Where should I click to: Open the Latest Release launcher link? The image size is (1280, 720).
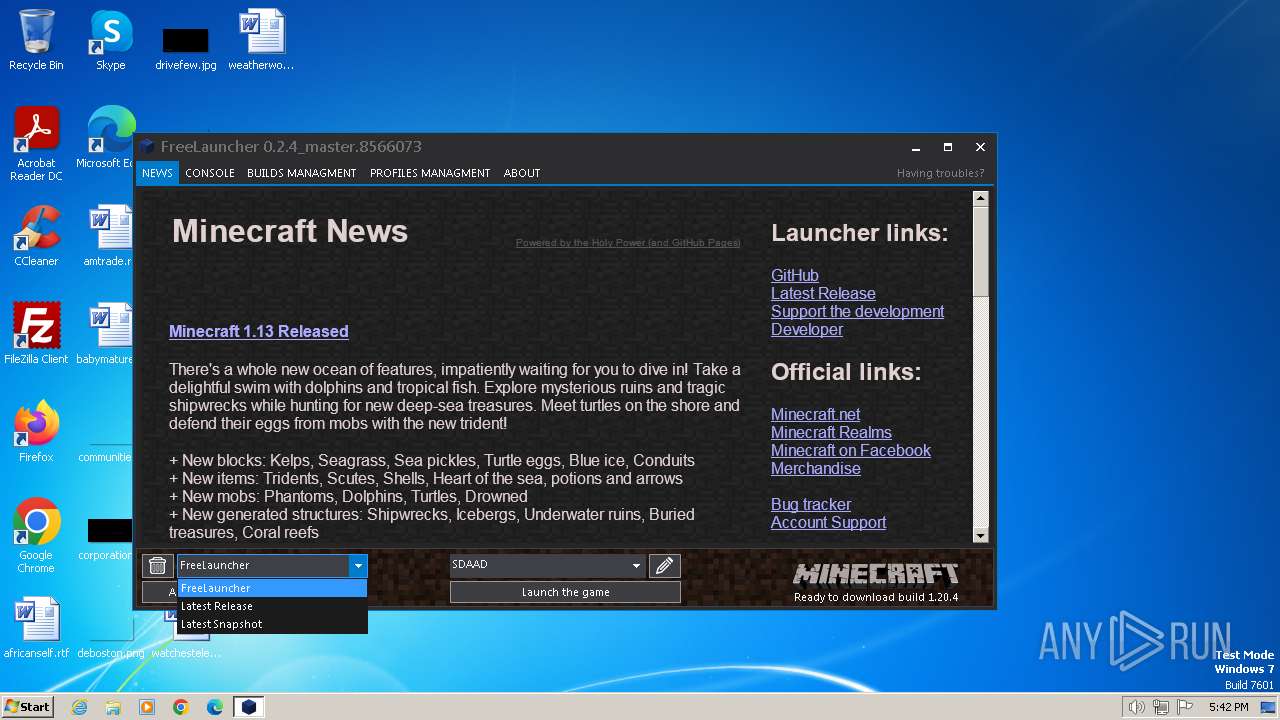click(823, 293)
